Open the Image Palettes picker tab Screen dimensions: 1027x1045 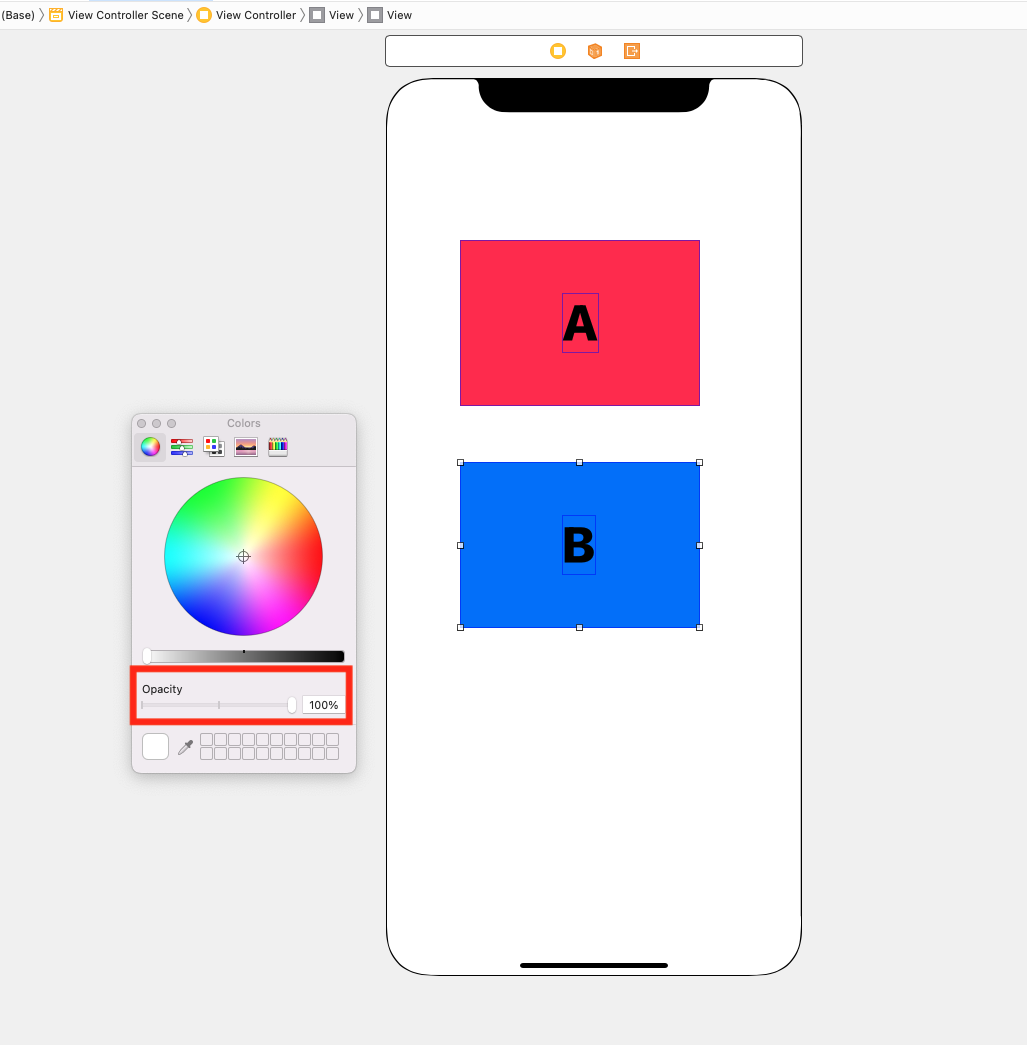pos(246,447)
